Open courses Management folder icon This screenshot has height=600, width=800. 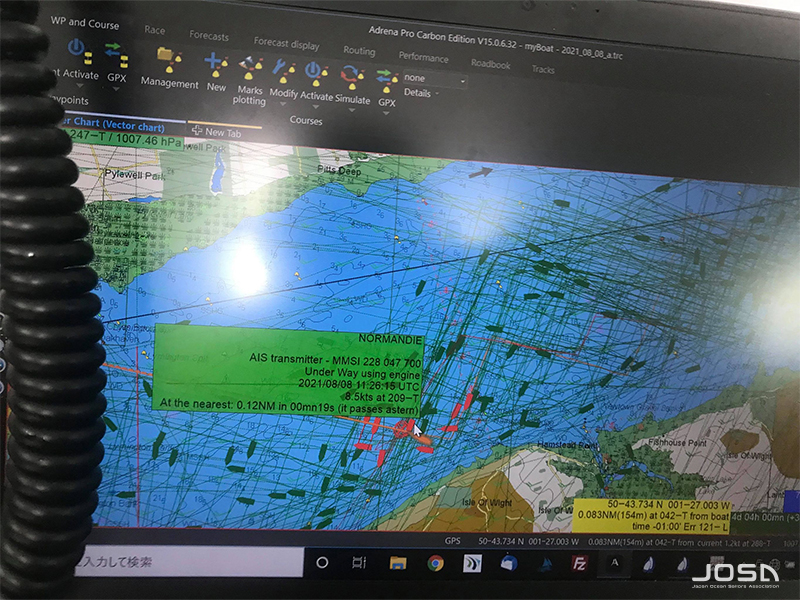169,61
